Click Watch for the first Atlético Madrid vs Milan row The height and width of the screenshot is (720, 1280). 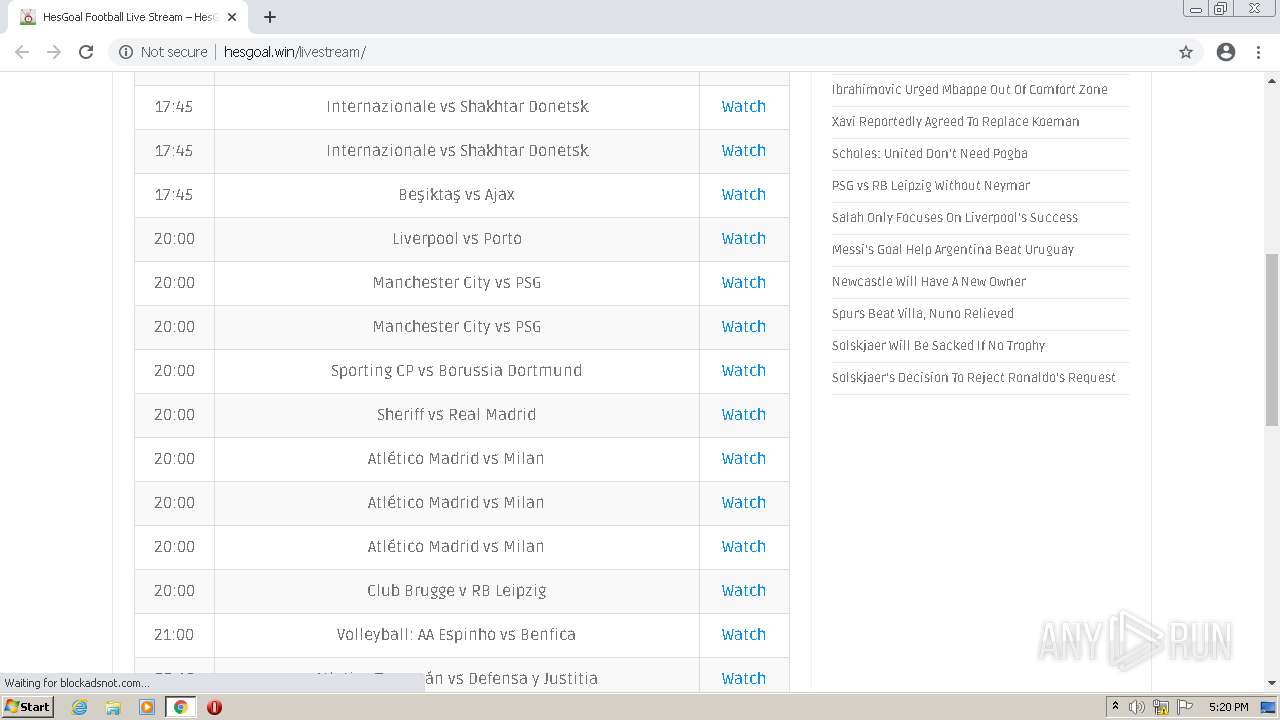pyautogui.click(x=743, y=459)
